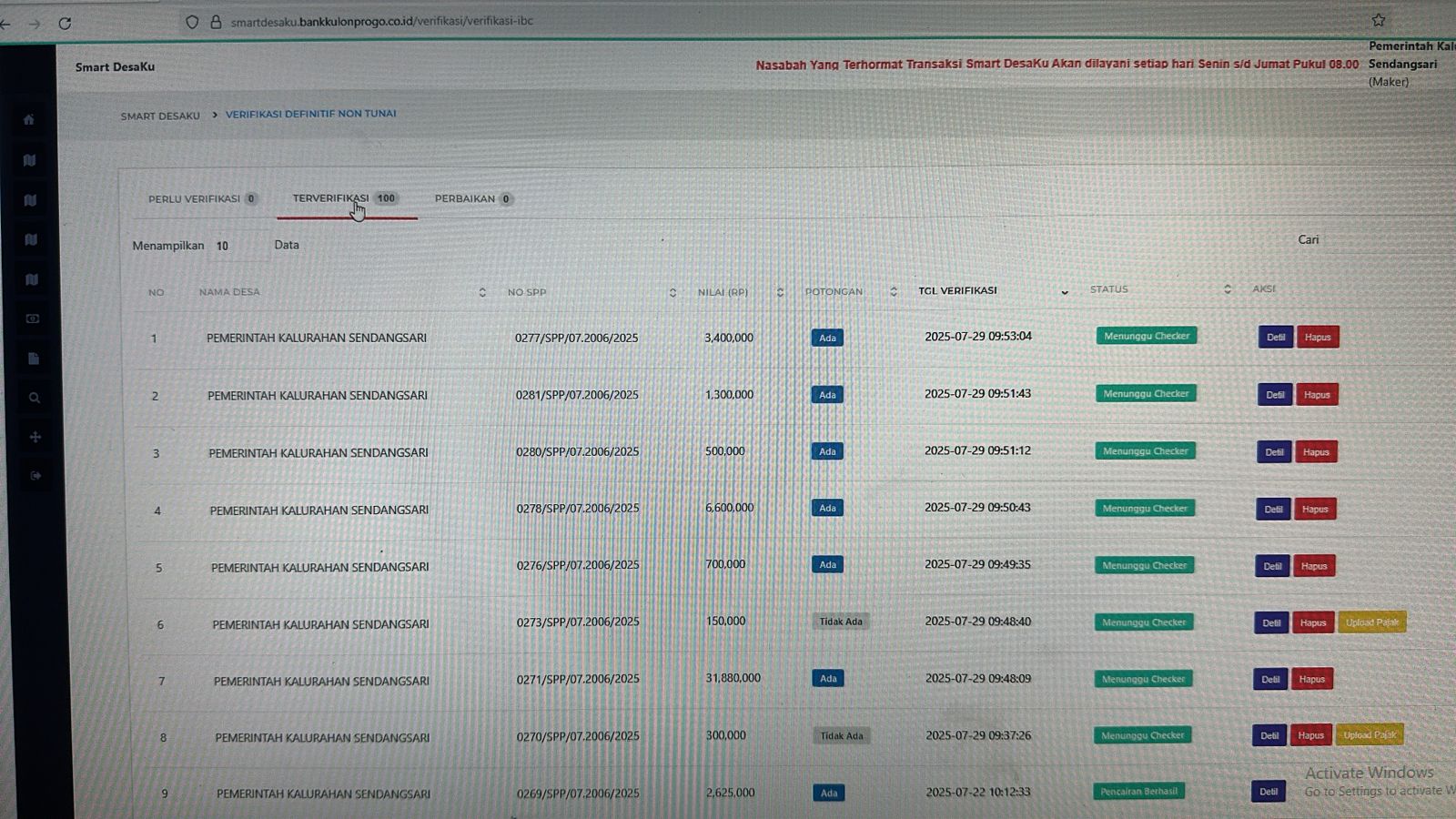Bookmark this page with the star icon

1379,20
